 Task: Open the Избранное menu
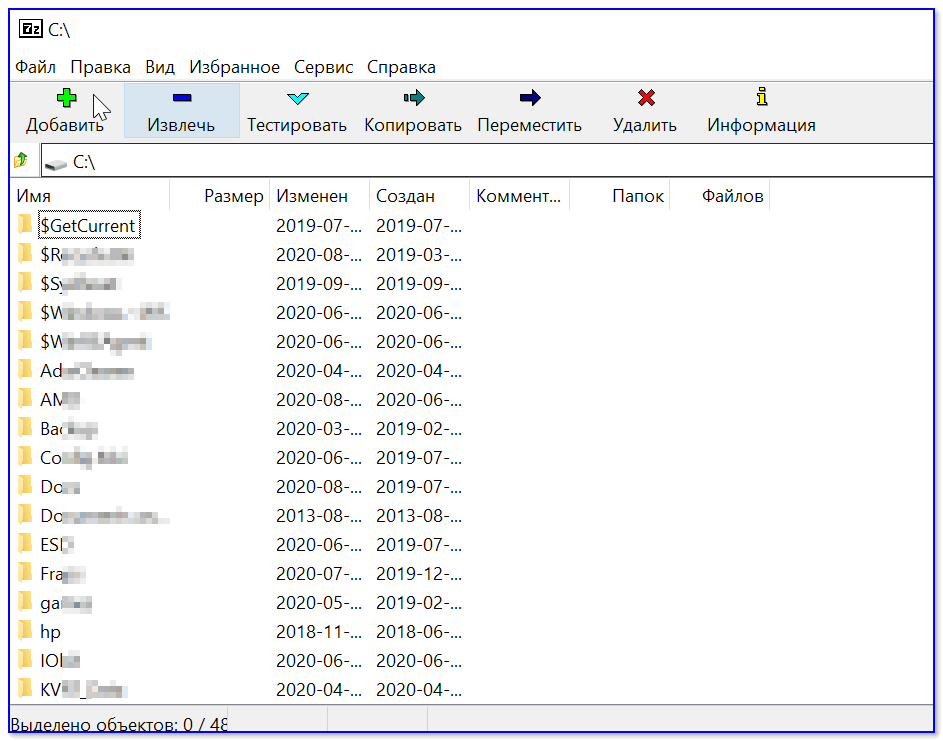[x=234, y=67]
